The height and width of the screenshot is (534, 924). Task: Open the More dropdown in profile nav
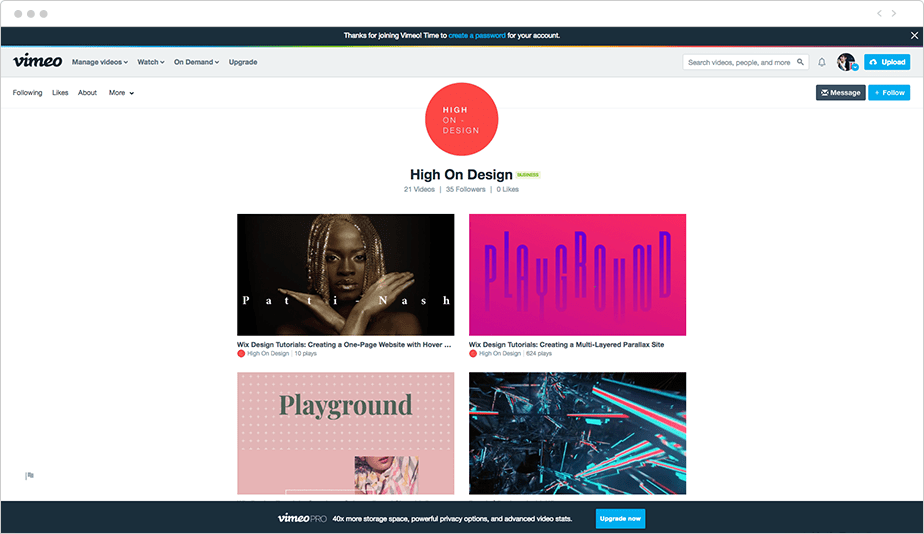point(121,93)
